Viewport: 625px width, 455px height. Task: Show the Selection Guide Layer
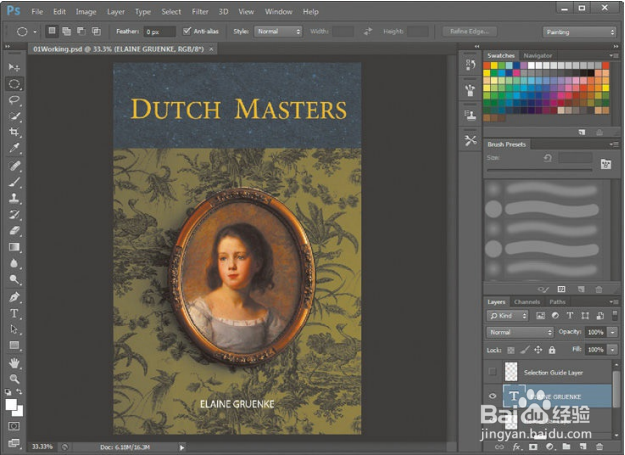(x=493, y=372)
